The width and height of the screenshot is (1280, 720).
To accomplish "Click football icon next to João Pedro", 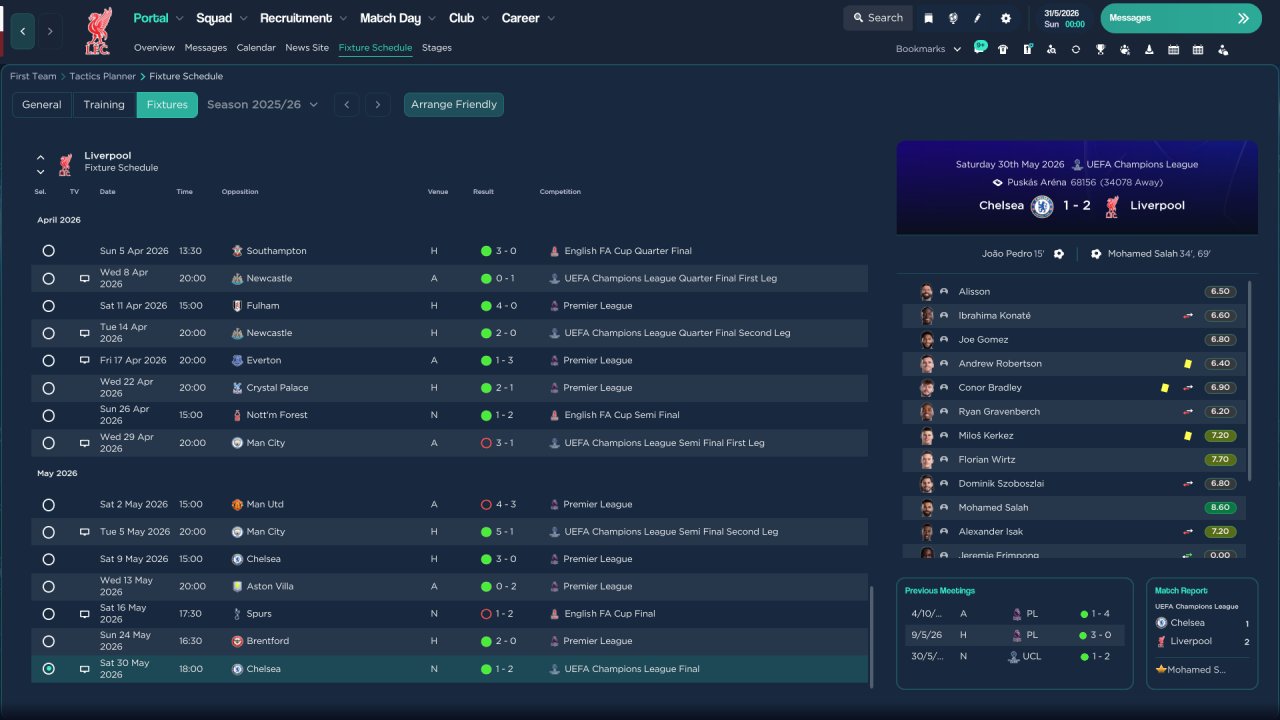I will point(1059,254).
